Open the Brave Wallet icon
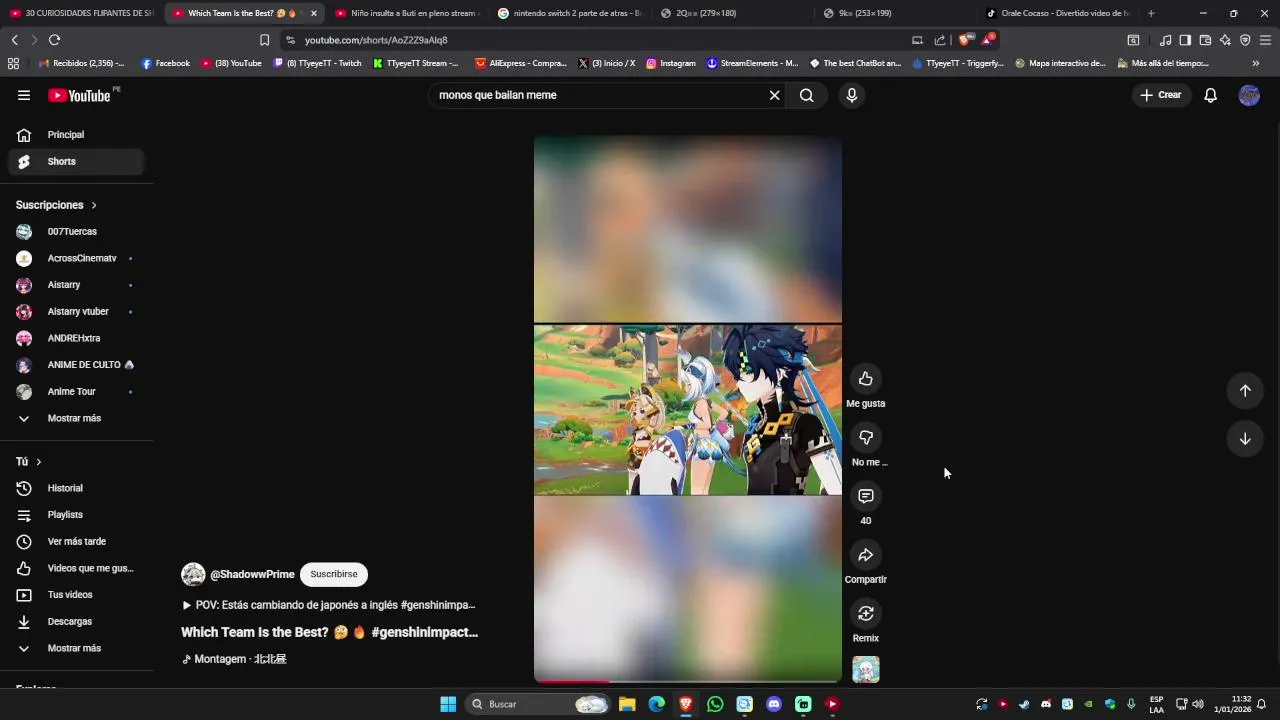 coord(1205,40)
